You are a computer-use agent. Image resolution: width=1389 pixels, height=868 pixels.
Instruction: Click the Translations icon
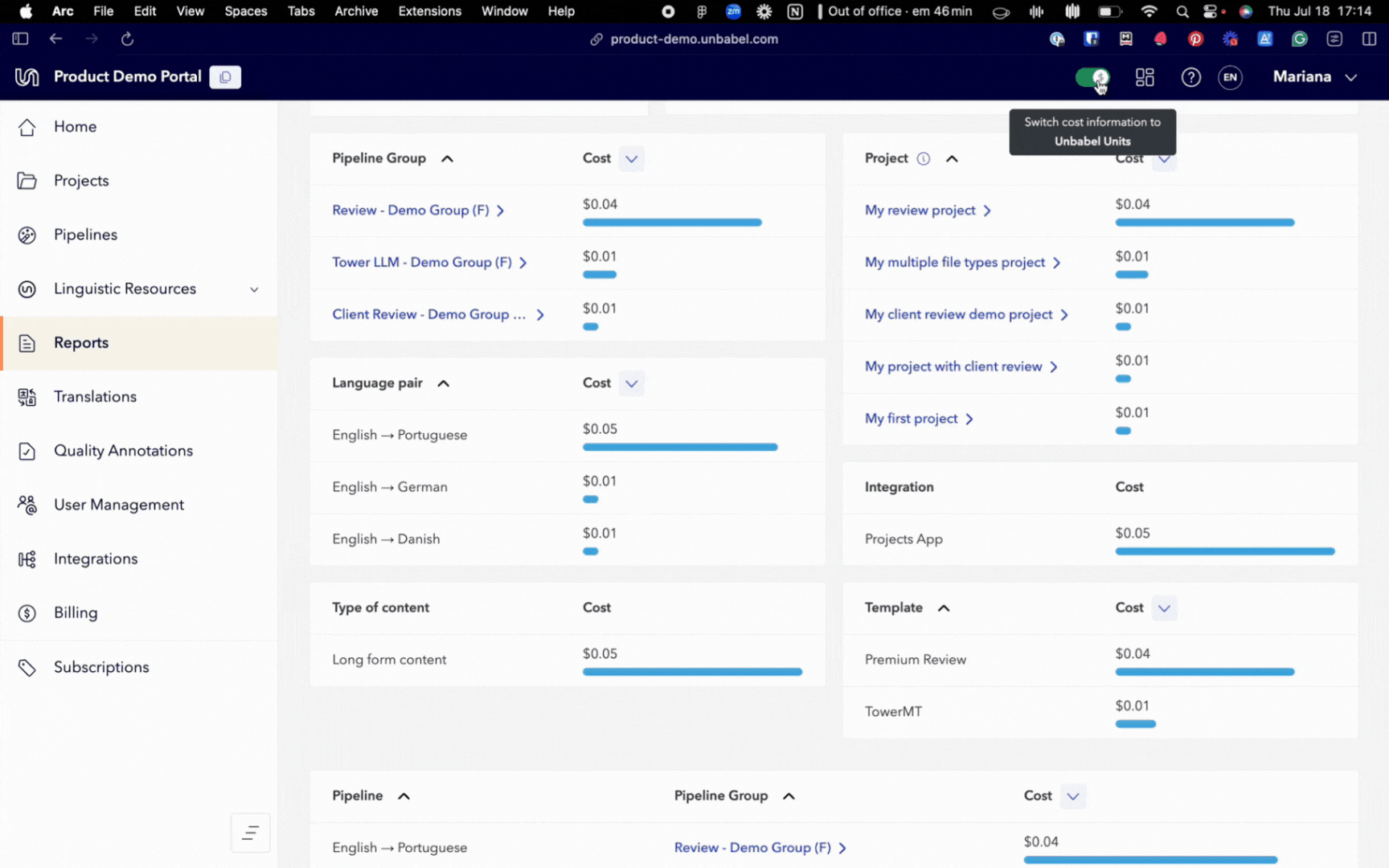point(27,397)
